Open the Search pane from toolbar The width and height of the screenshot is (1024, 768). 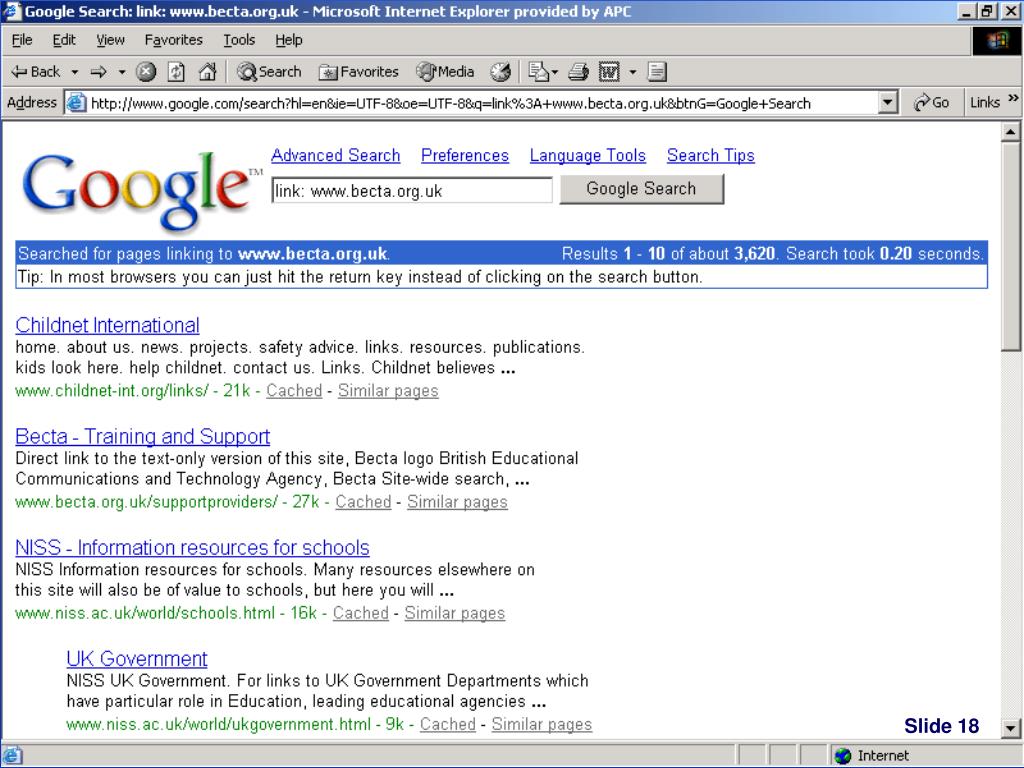coord(269,72)
